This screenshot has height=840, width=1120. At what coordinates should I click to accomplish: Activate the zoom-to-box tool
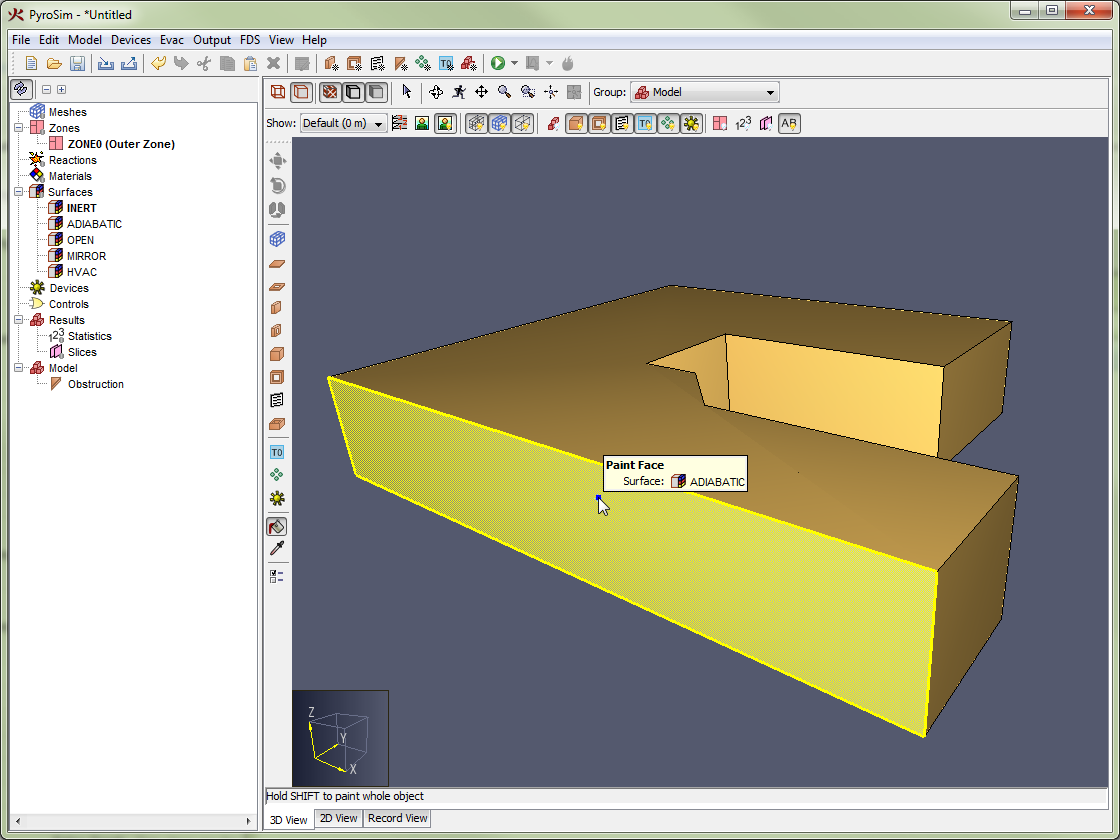(528, 92)
